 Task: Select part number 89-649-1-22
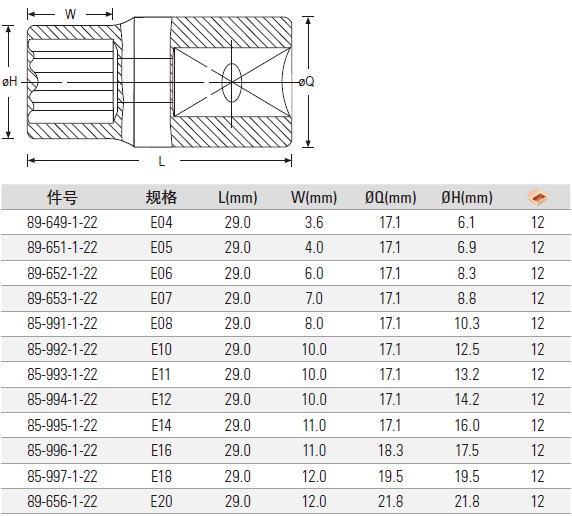pos(62,223)
